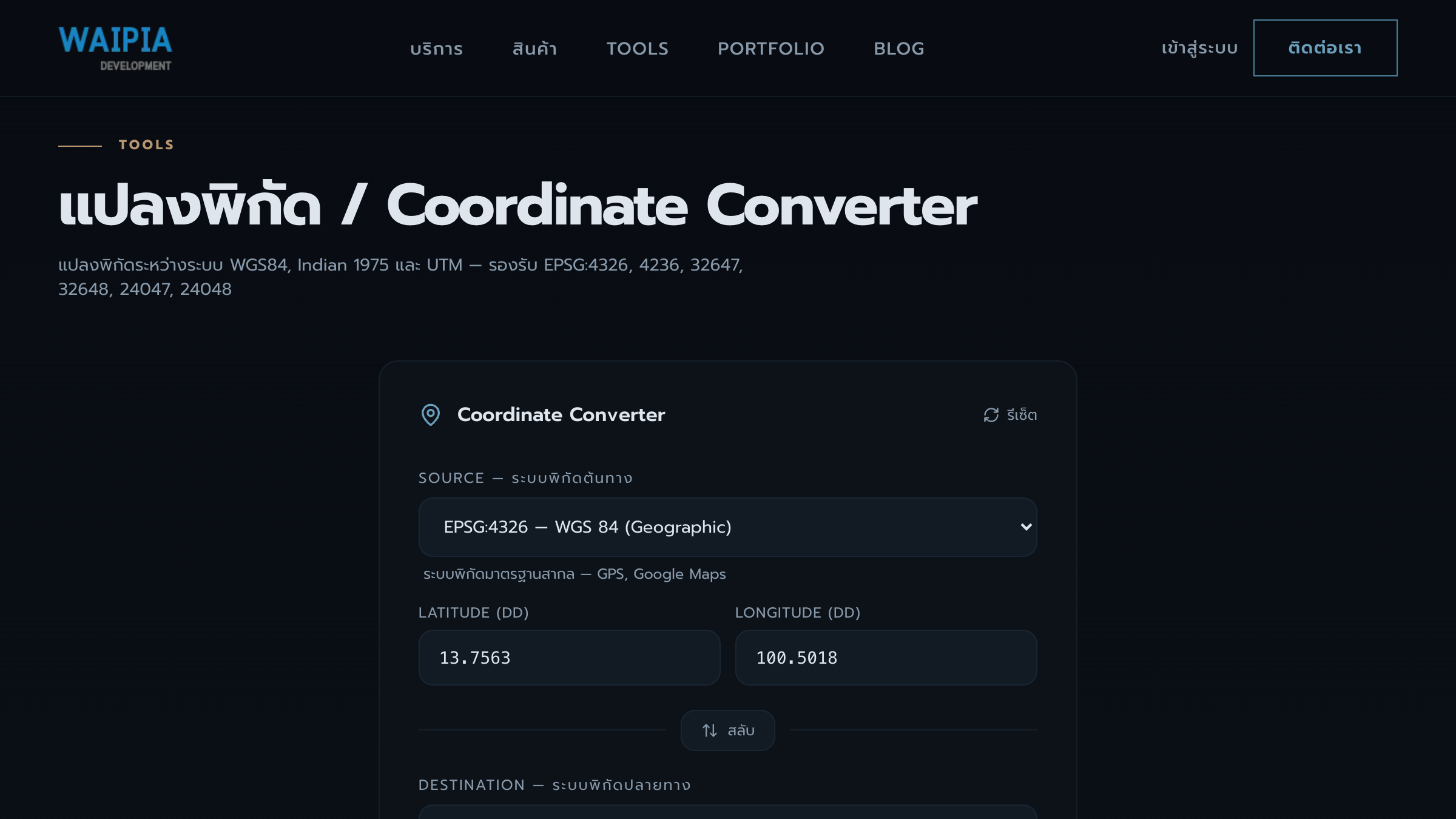Click the เข้าสู่ระบบ login link
The width and height of the screenshot is (1456, 819).
(1198, 48)
